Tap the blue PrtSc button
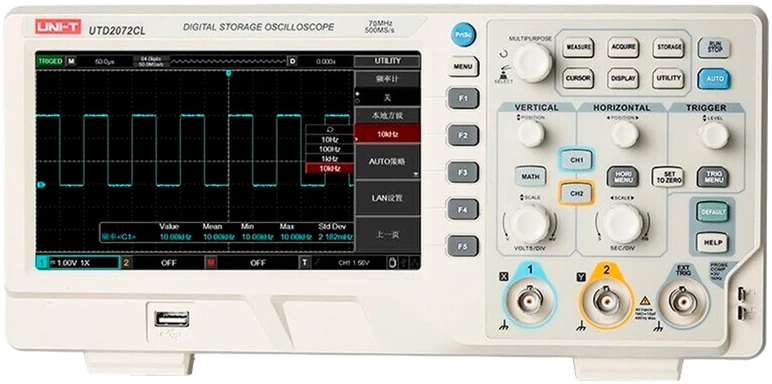Image resolution: width=772 pixels, height=384 pixels. click(x=463, y=35)
